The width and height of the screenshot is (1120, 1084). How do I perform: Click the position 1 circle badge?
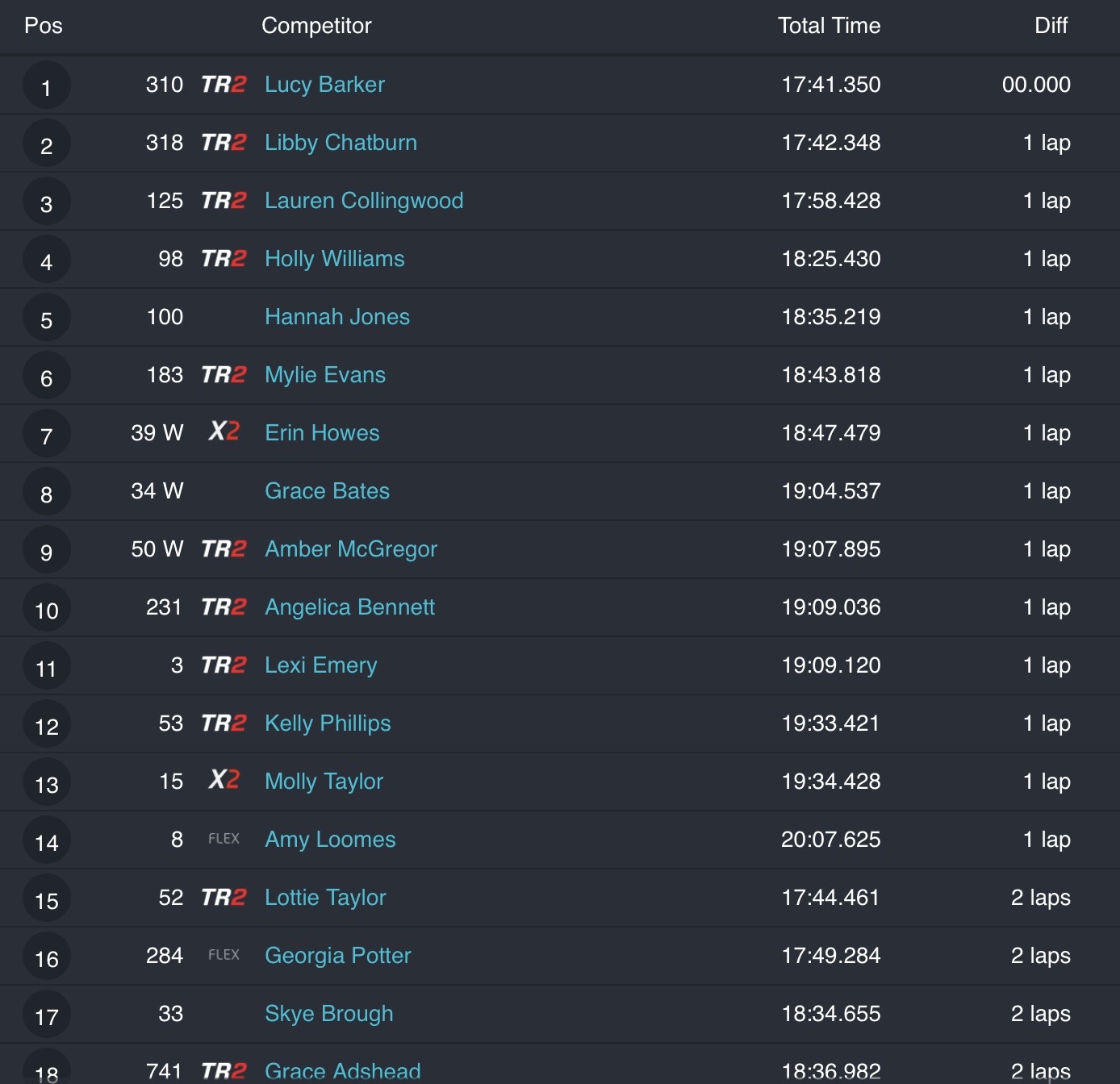coord(46,86)
